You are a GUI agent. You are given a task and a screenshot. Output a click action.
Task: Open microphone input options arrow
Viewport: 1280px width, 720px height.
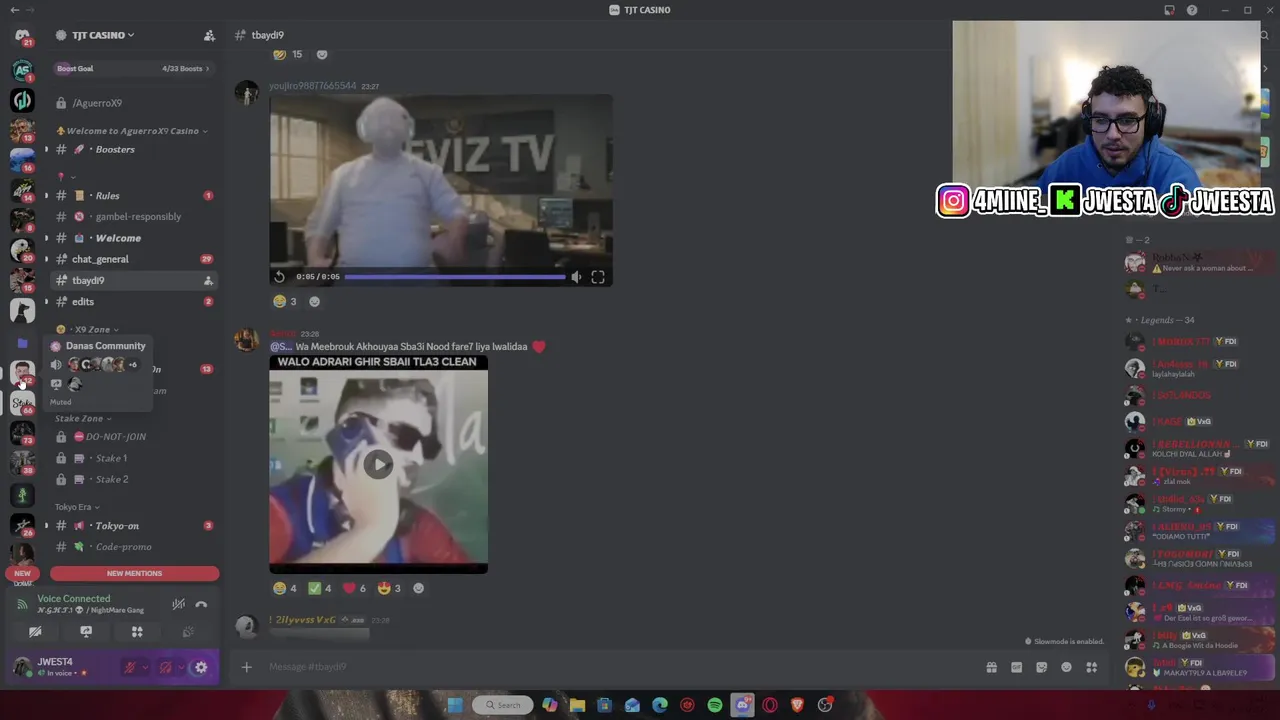[x=144, y=667]
